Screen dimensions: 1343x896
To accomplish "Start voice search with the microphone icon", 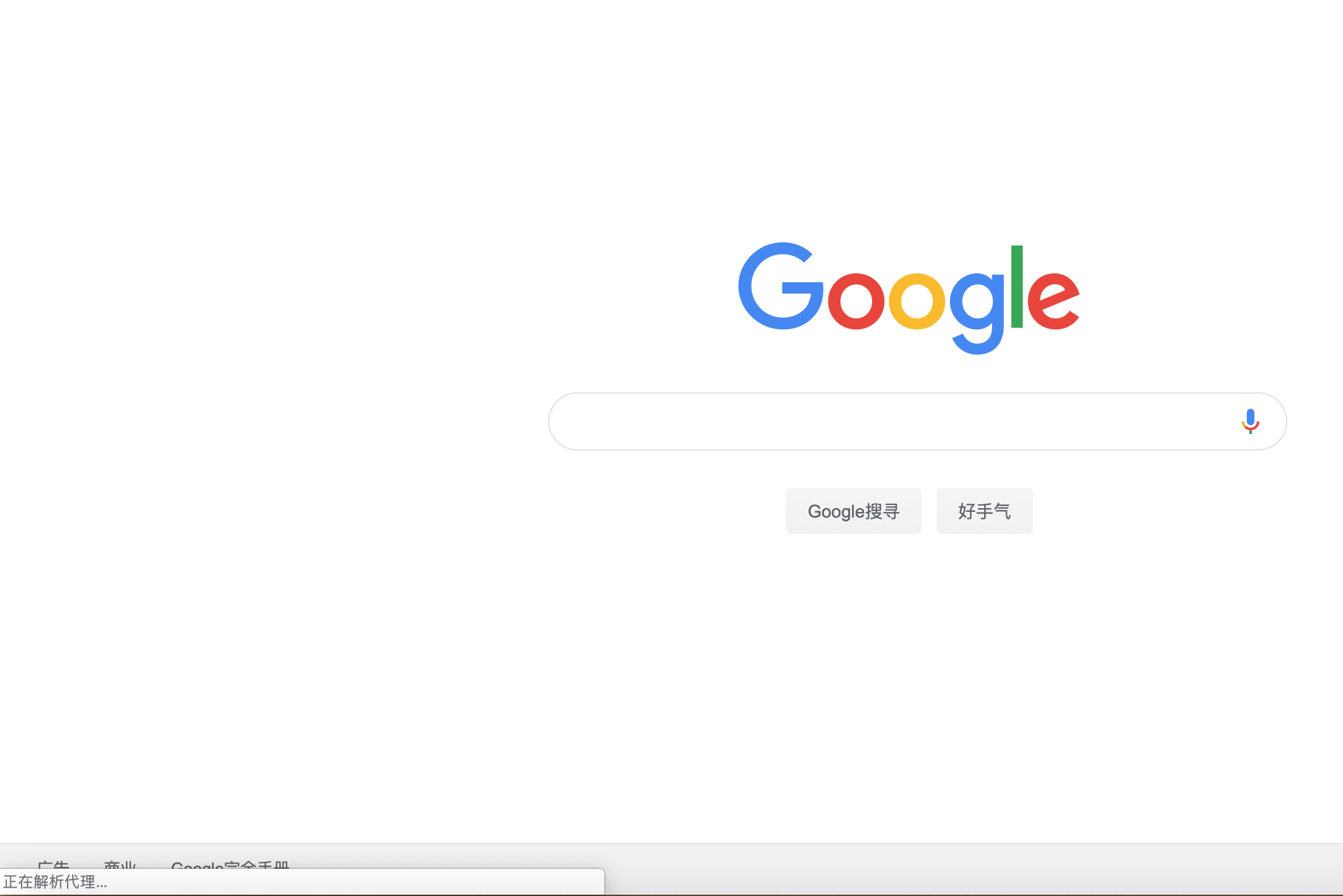I will coord(1250,421).
